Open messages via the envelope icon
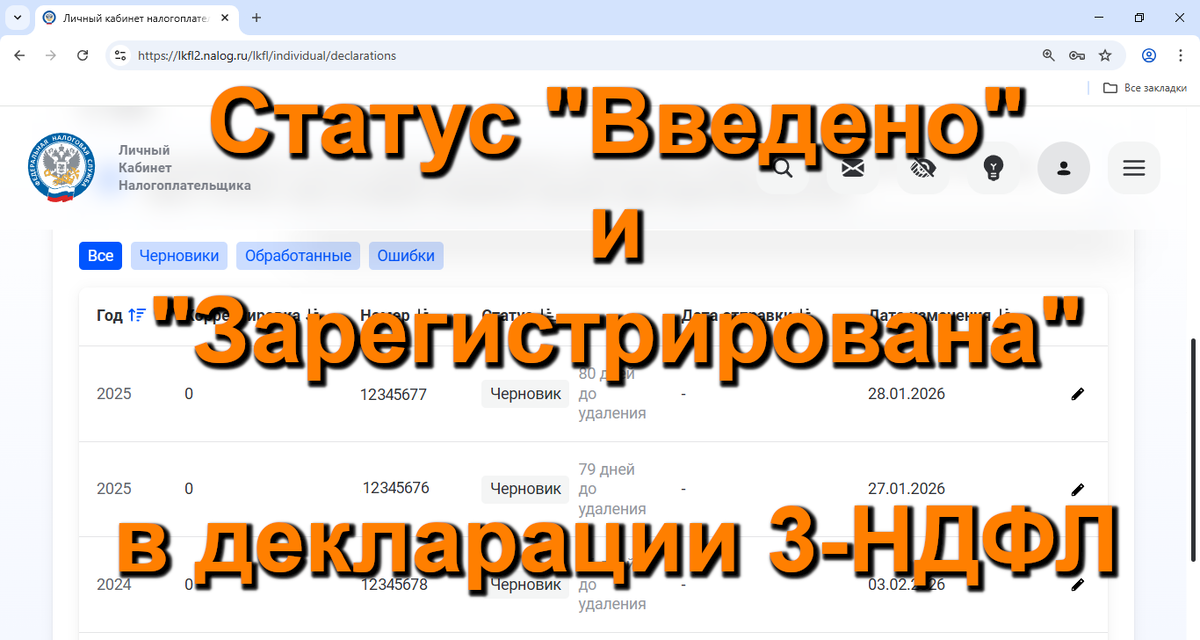Screen dimensions: 1200x640 852,168
